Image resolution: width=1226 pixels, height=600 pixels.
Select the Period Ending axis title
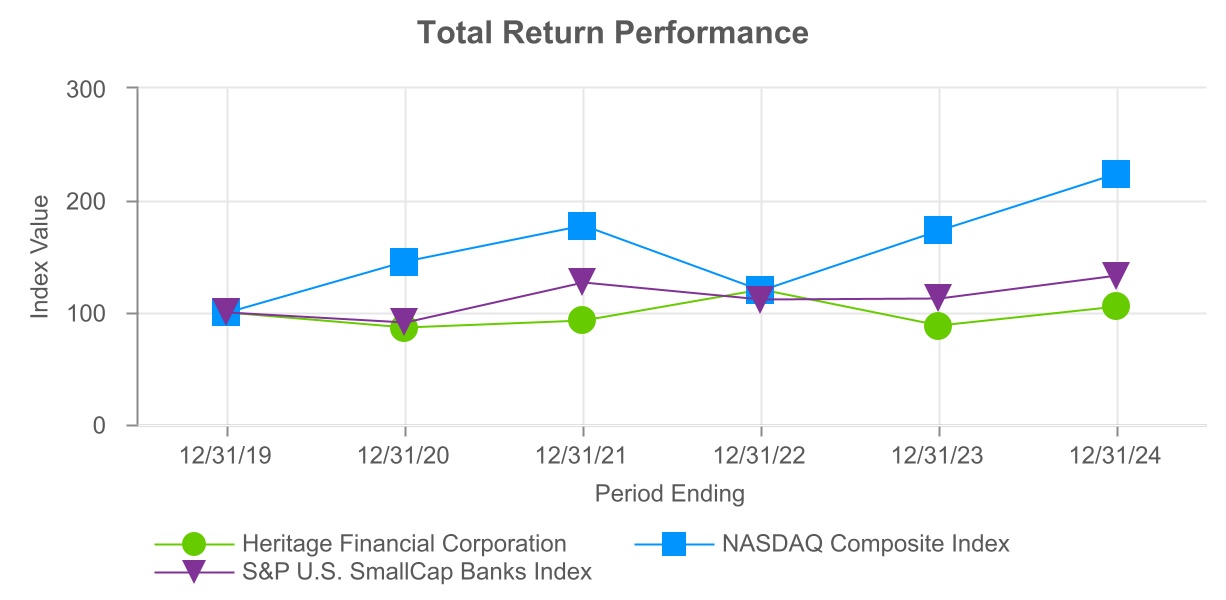pos(669,494)
